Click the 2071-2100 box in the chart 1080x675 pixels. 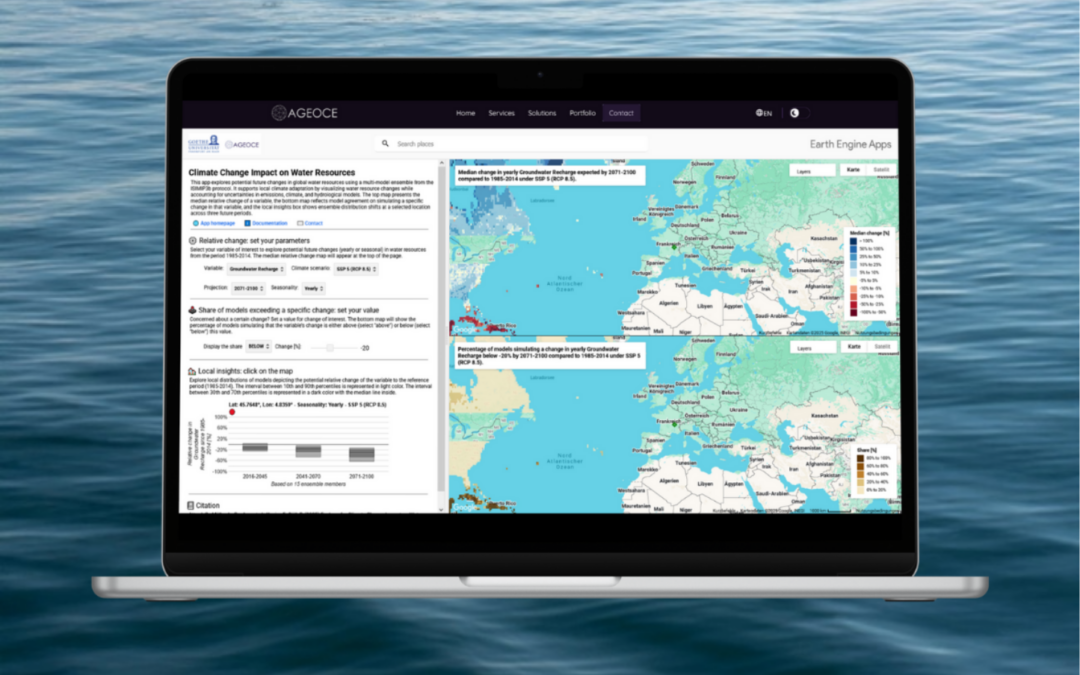click(362, 454)
